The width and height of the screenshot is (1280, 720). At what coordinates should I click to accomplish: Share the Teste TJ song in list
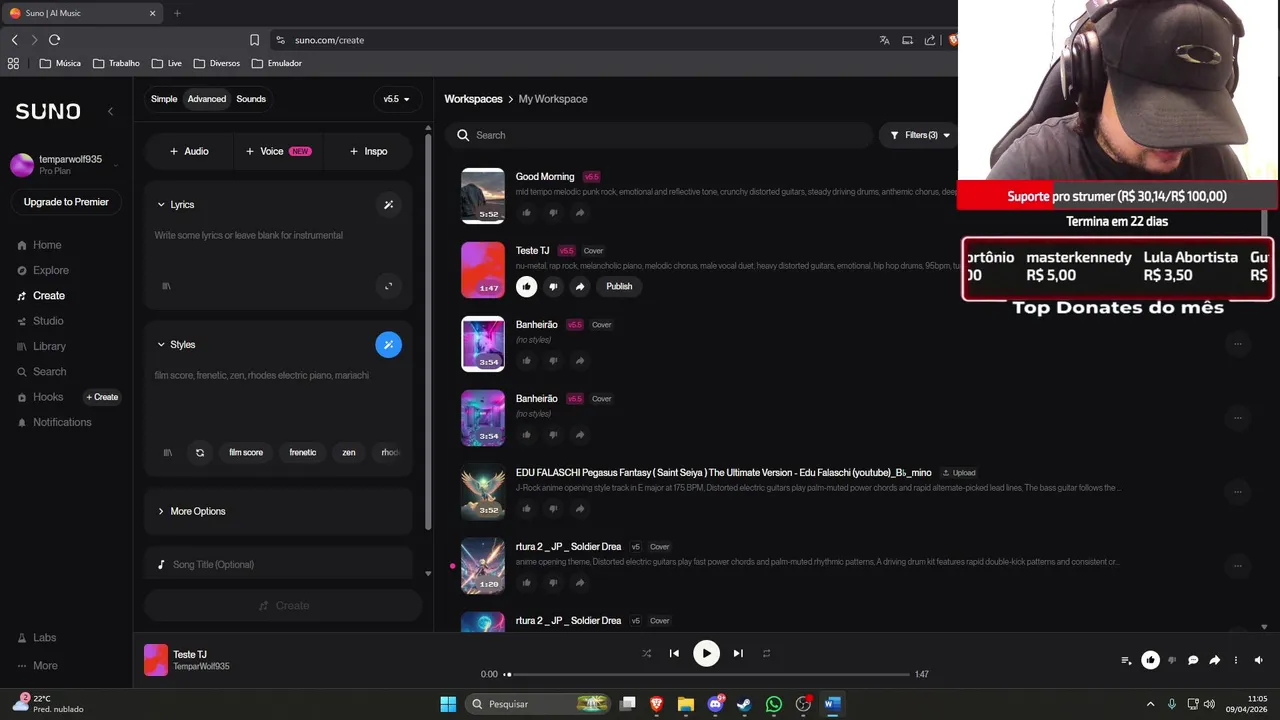coord(580,286)
